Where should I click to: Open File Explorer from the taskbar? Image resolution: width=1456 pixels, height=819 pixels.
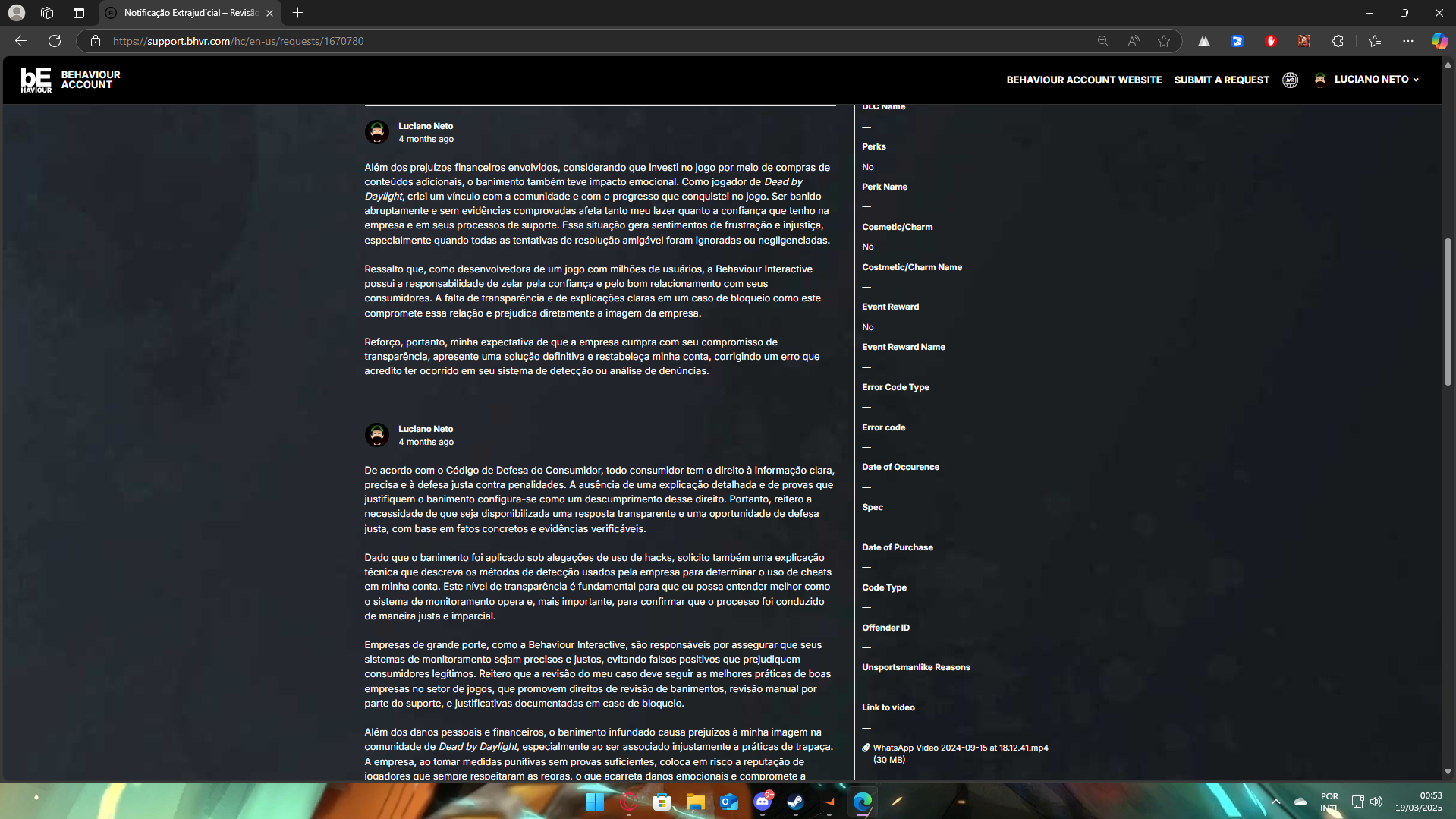click(696, 802)
